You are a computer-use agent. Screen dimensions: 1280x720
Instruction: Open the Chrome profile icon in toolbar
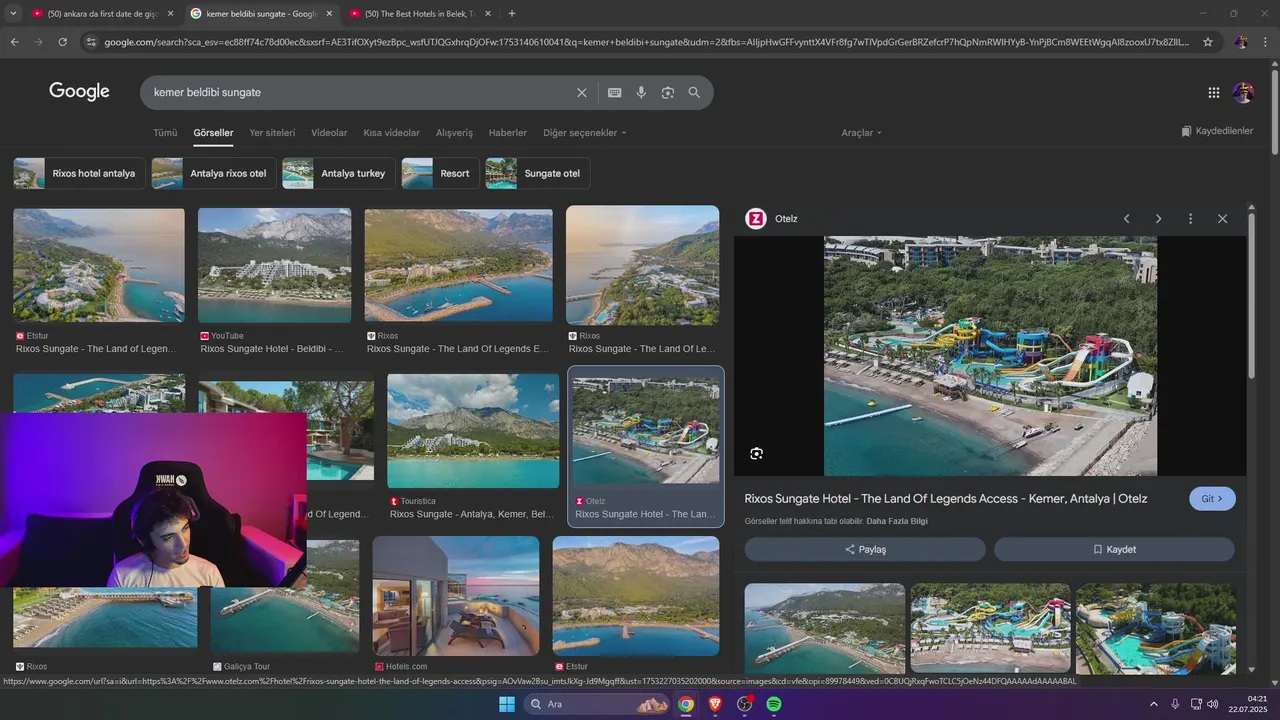[x=1241, y=42]
